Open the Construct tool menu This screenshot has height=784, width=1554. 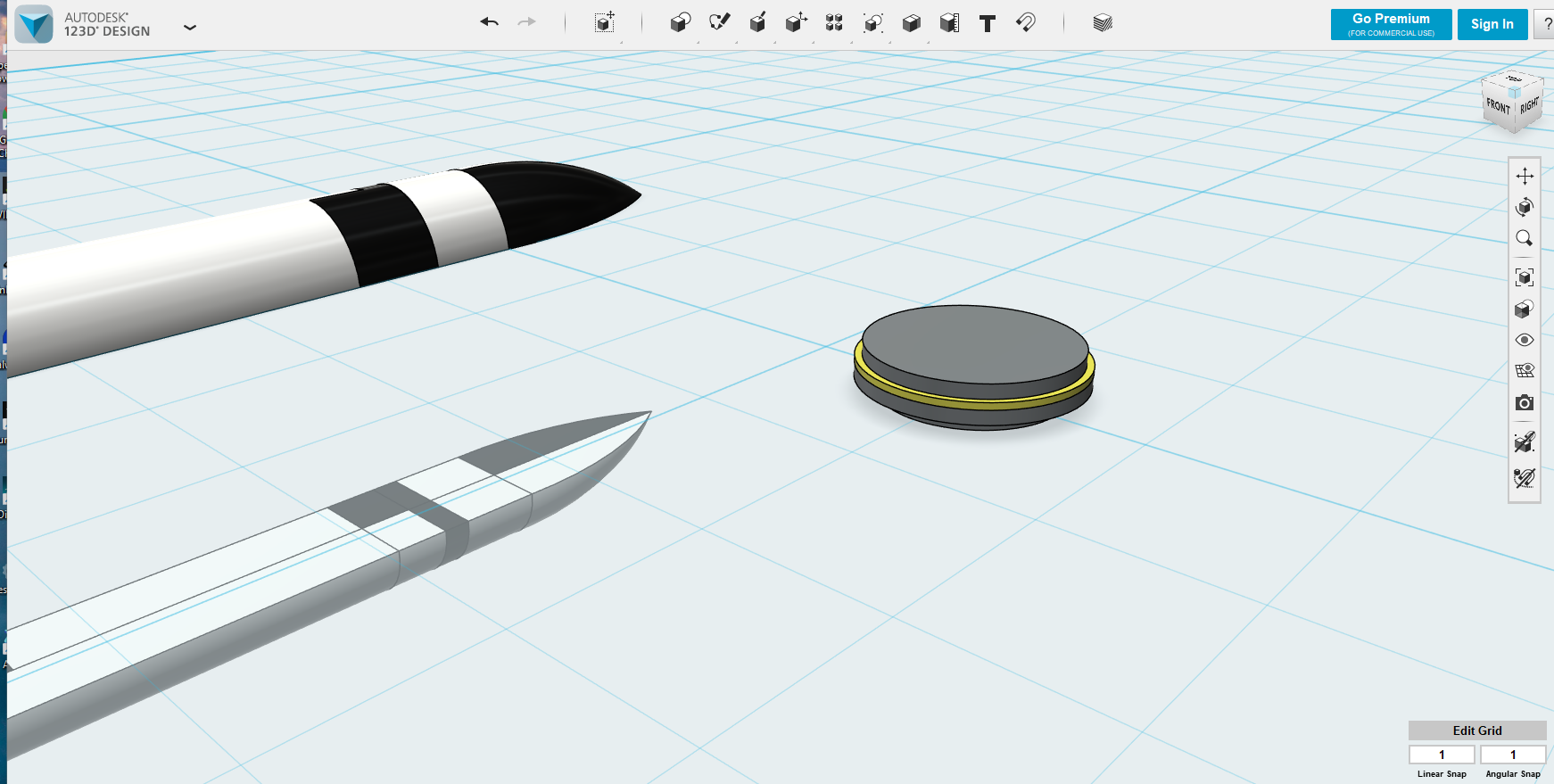click(x=757, y=22)
